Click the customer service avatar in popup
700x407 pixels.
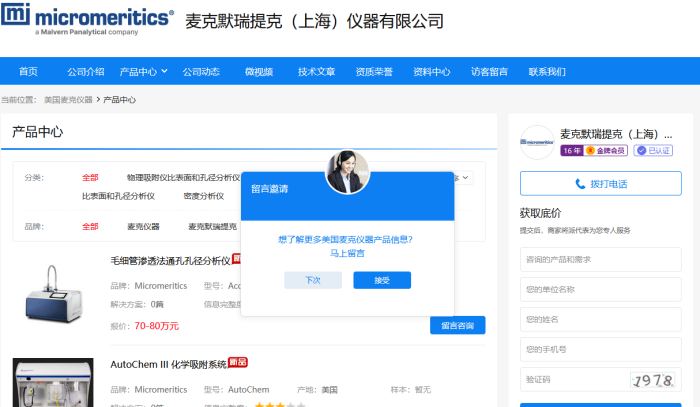click(x=347, y=171)
